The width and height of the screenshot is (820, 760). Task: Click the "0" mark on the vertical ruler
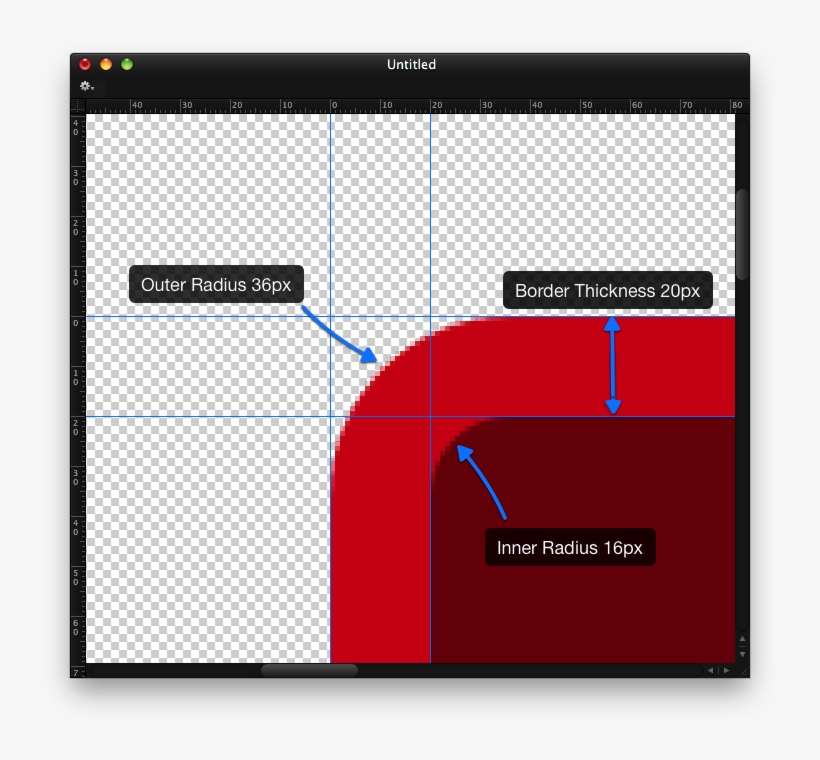[76, 323]
